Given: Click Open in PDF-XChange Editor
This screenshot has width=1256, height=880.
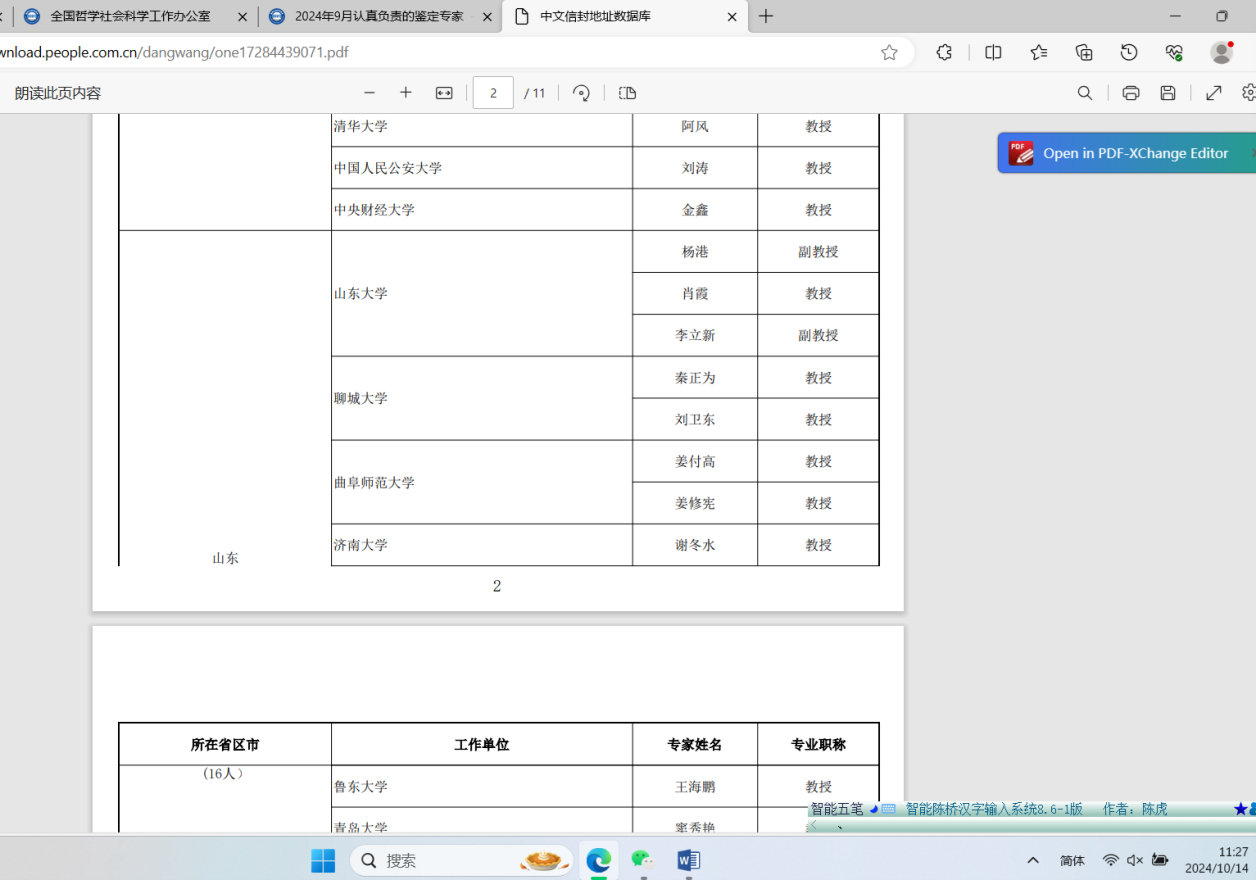Looking at the screenshot, I should point(1126,153).
